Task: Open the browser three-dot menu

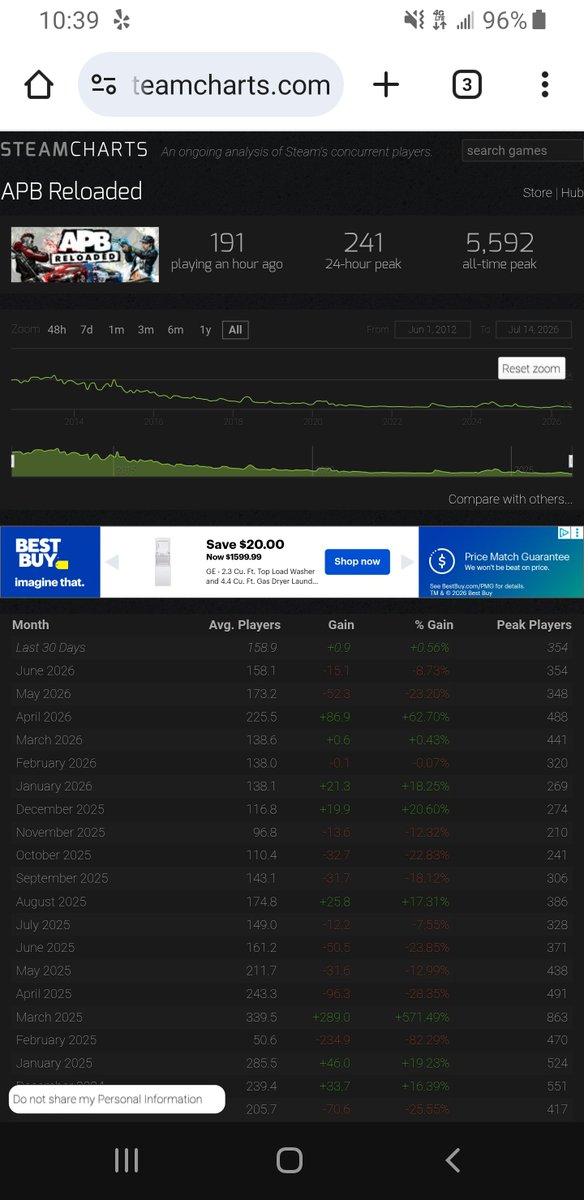Action: tap(545, 85)
